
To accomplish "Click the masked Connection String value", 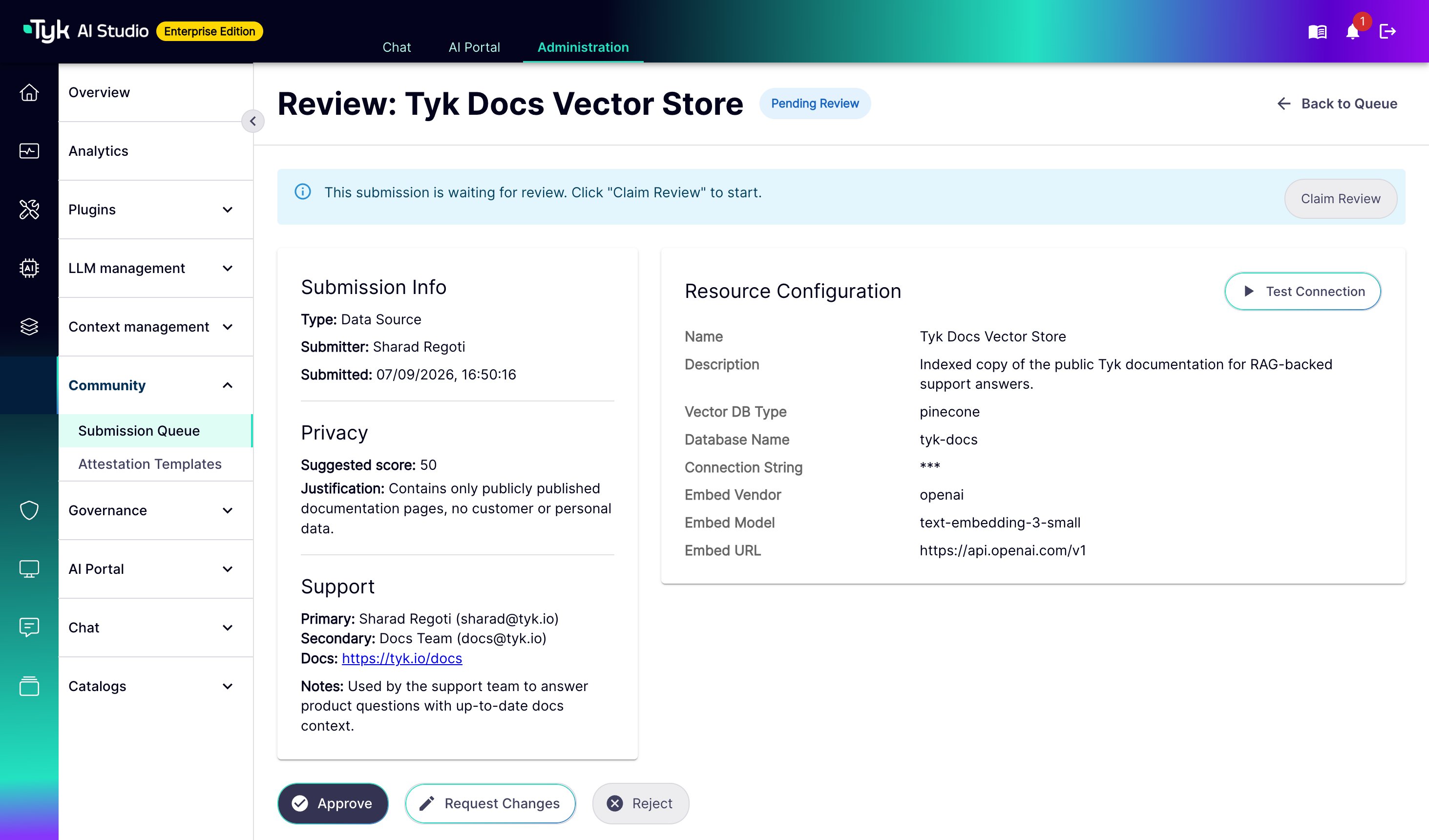I will (929, 467).
